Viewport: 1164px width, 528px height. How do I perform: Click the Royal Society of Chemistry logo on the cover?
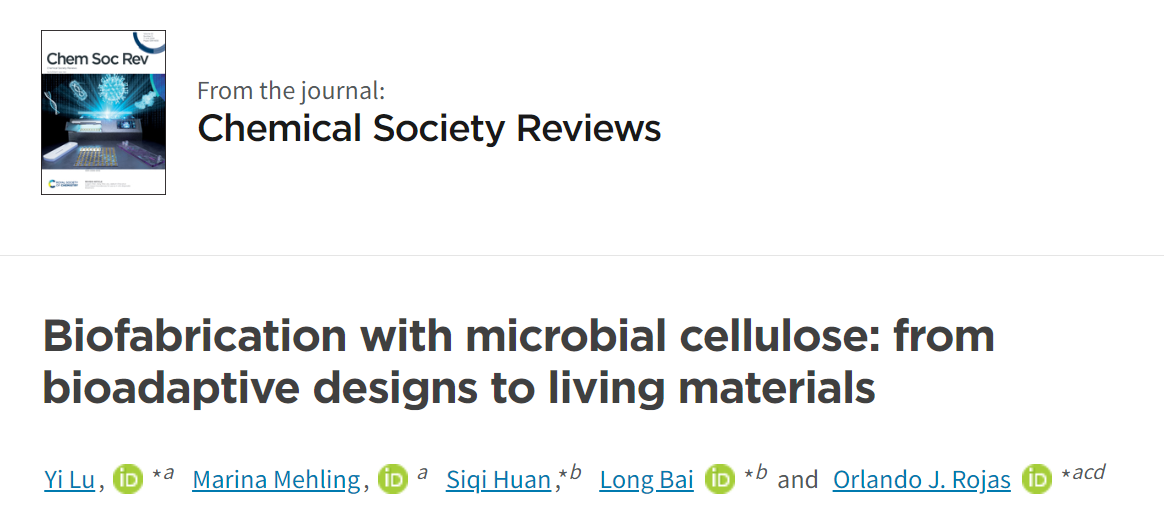pos(64,183)
